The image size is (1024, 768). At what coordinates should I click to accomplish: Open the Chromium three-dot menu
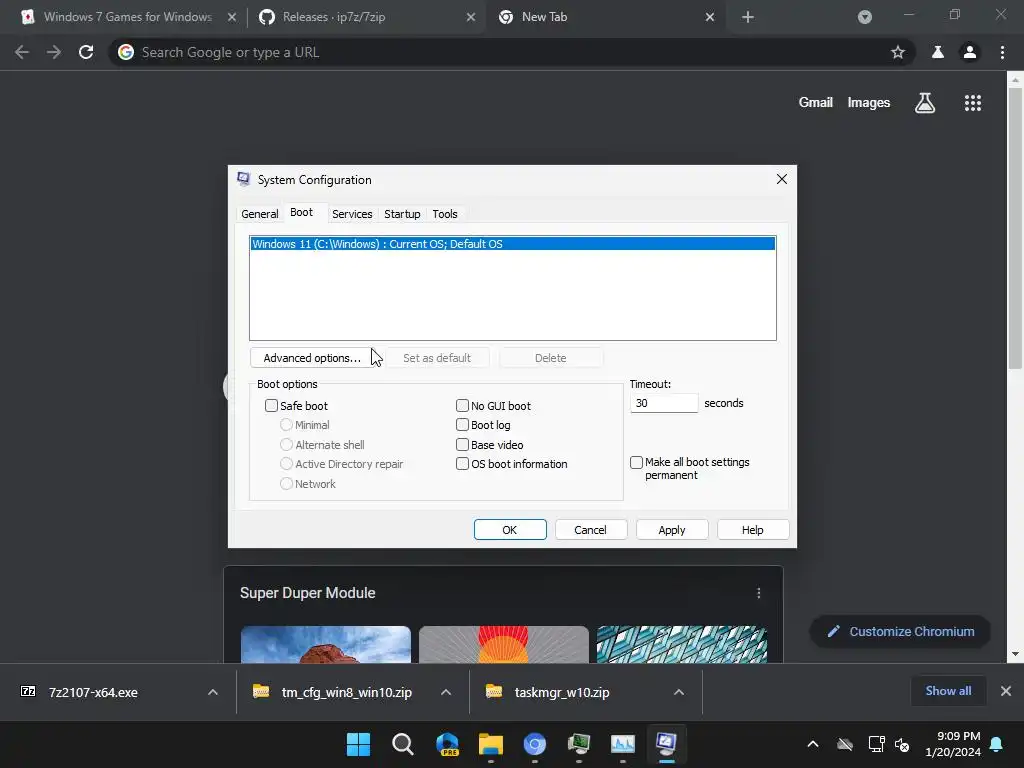click(1002, 52)
